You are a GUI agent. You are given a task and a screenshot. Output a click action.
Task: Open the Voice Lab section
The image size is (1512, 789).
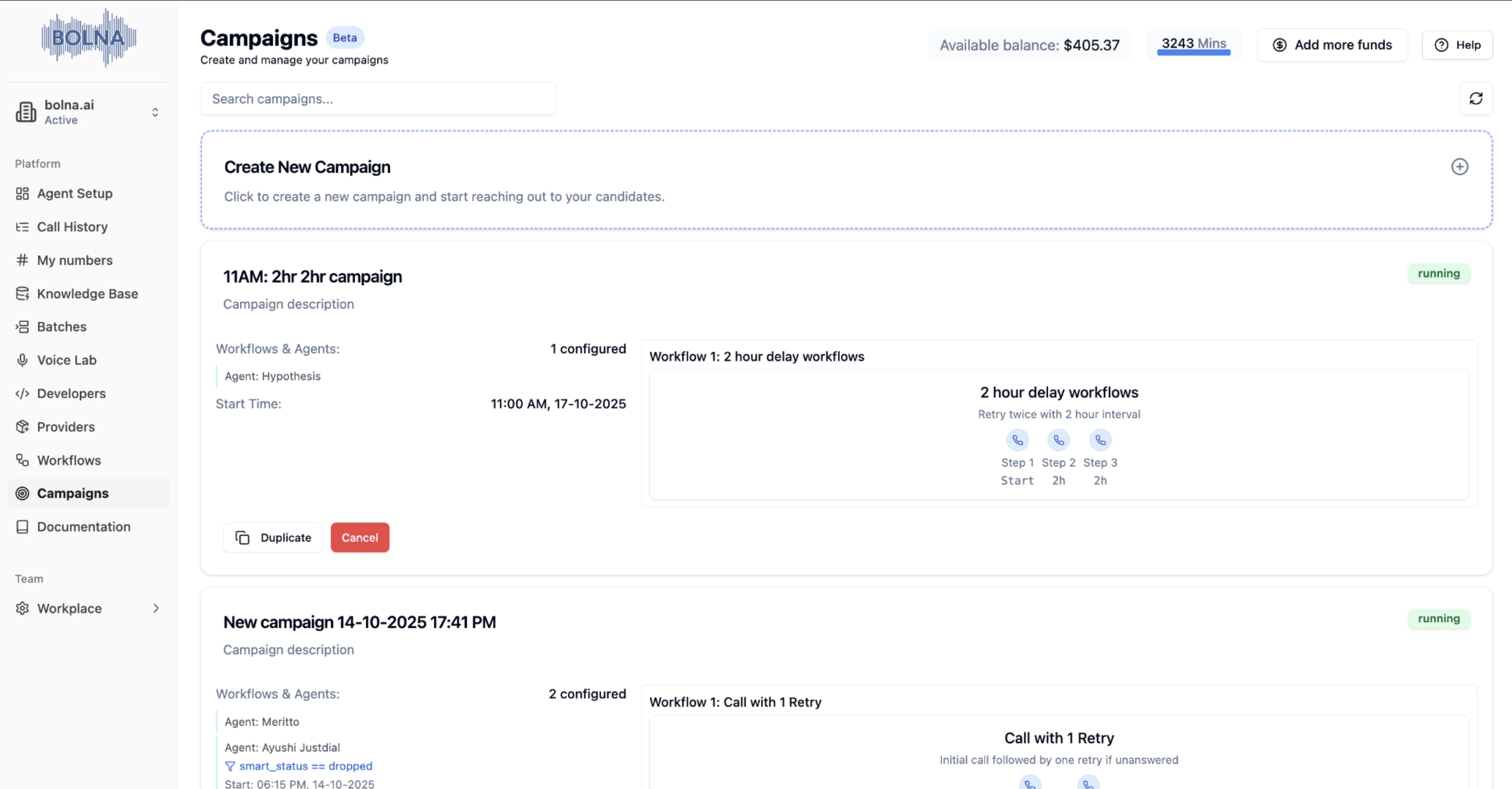pyautogui.click(x=66, y=360)
